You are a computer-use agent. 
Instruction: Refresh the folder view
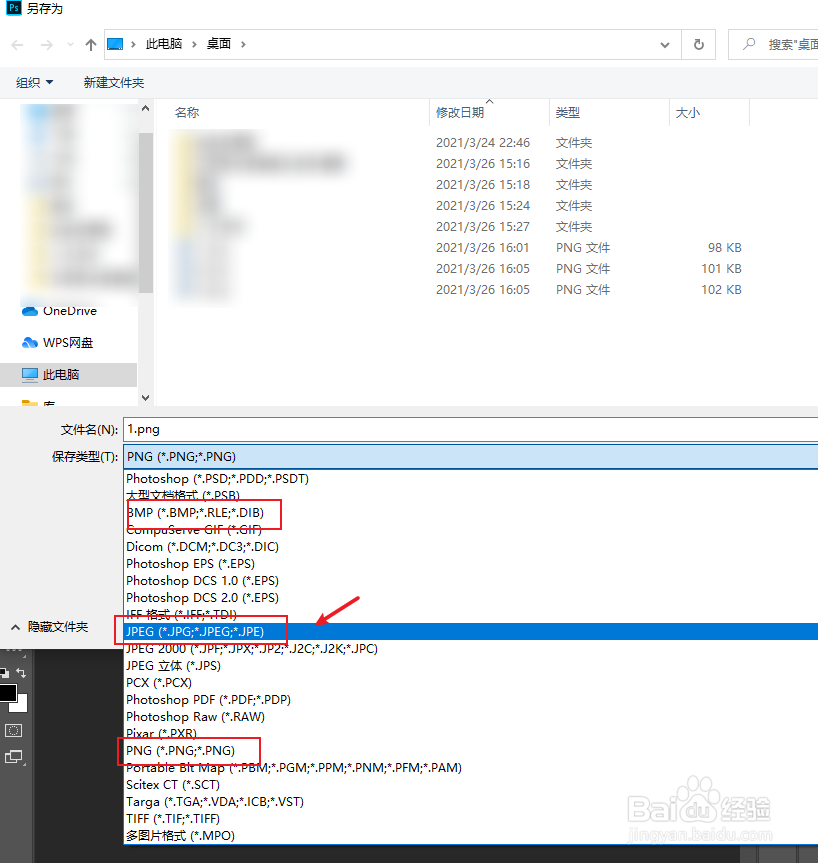click(699, 45)
